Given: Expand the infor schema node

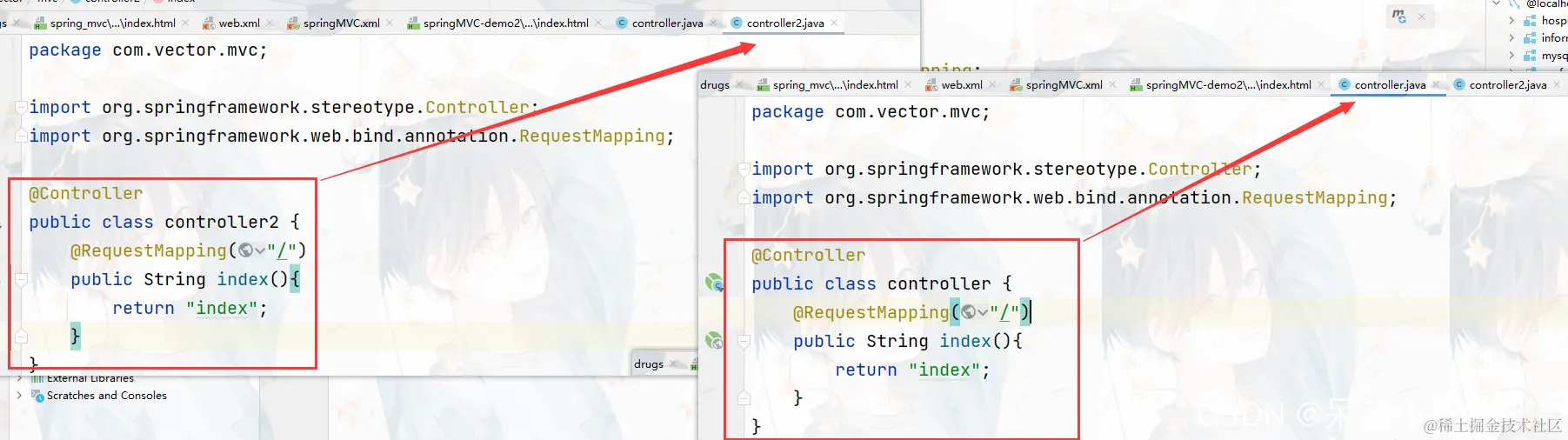Looking at the screenshot, I should [x=1511, y=38].
